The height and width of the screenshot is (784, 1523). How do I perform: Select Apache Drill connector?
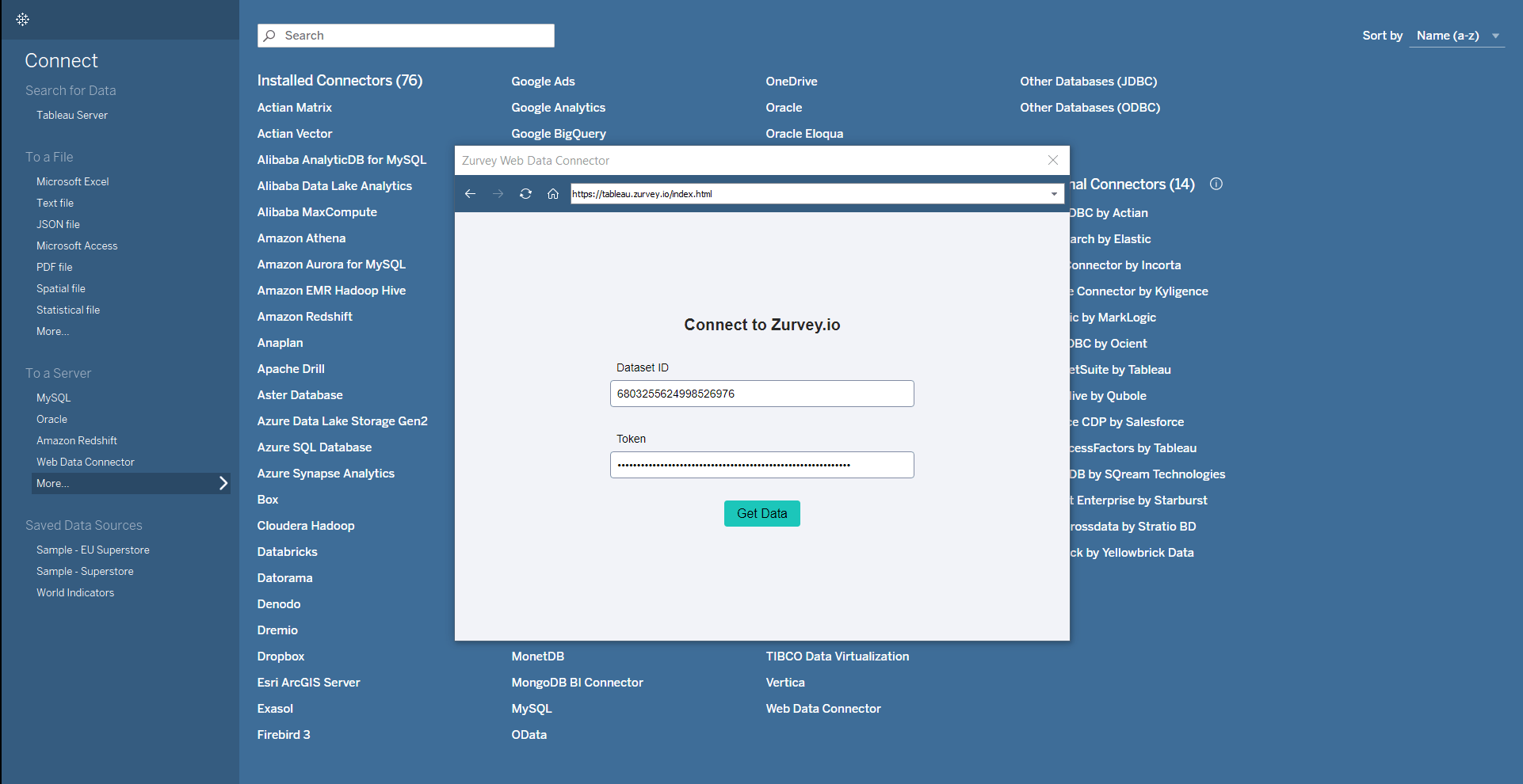click(x=291, y=369)
